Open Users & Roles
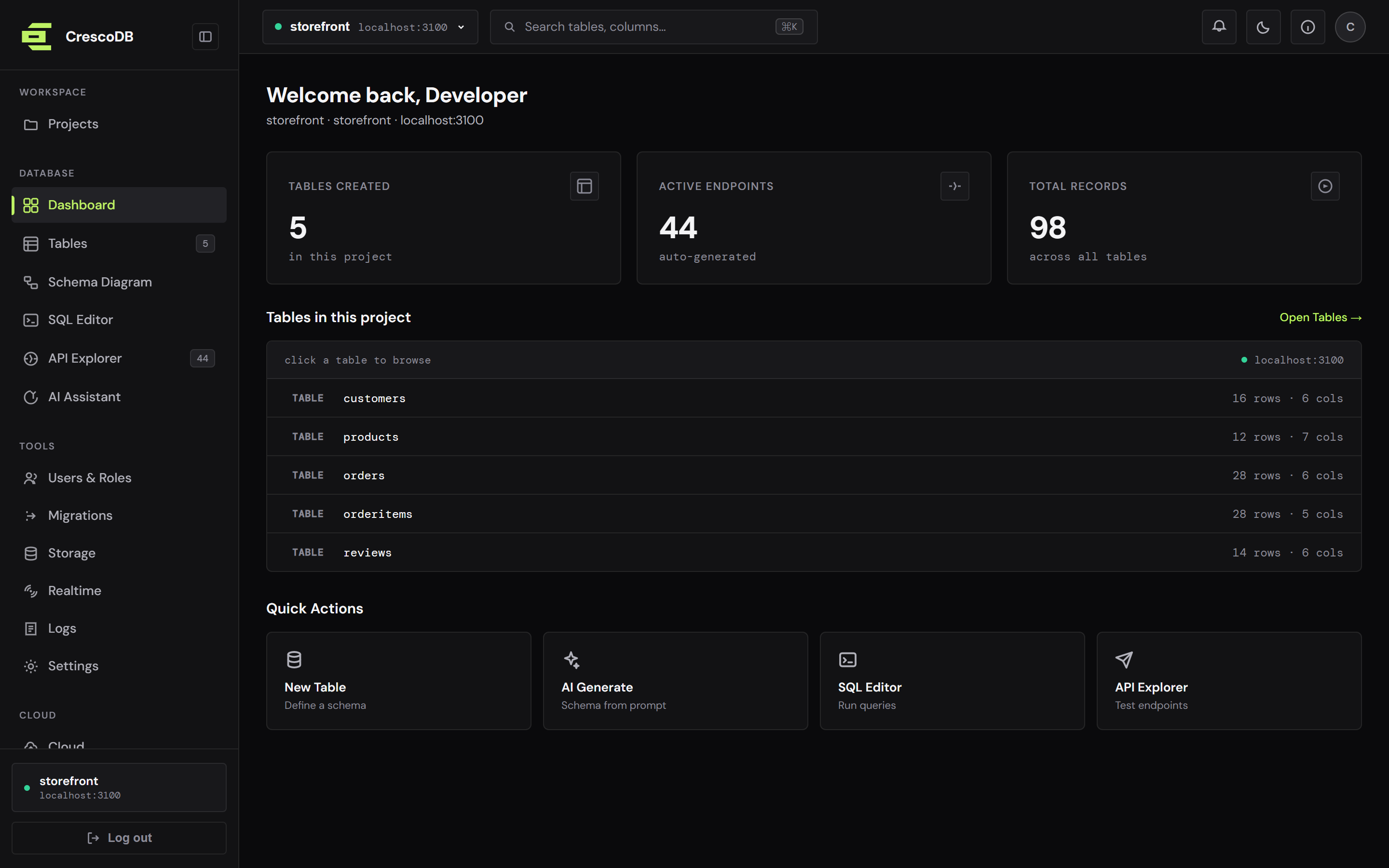This screenshot has width=1389, height=868. 119,477
